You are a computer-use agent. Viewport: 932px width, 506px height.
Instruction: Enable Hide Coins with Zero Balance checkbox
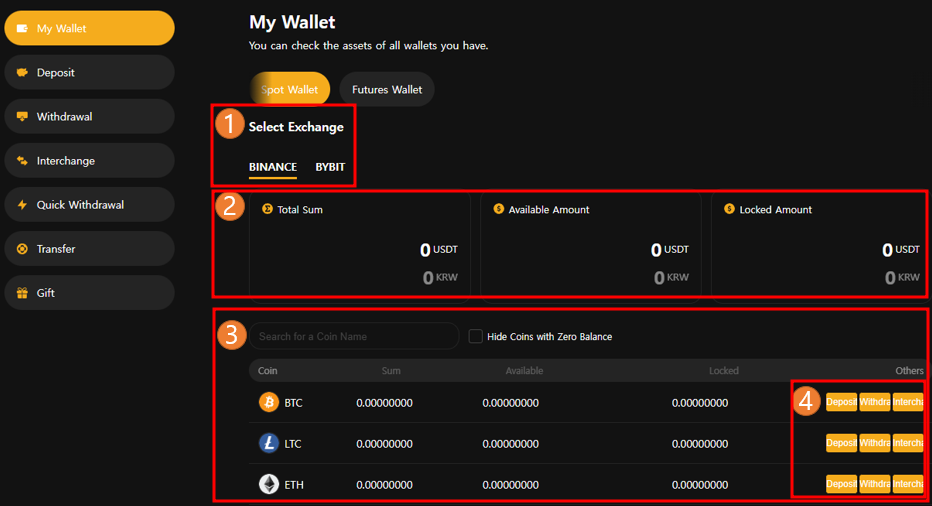coord(476,336)
